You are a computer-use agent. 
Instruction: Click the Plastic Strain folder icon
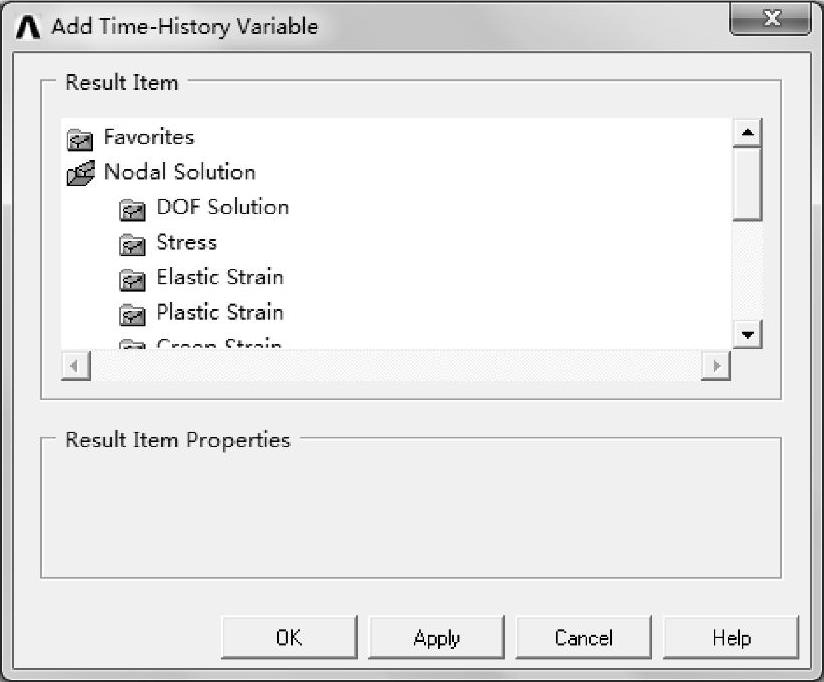(132, 314)
